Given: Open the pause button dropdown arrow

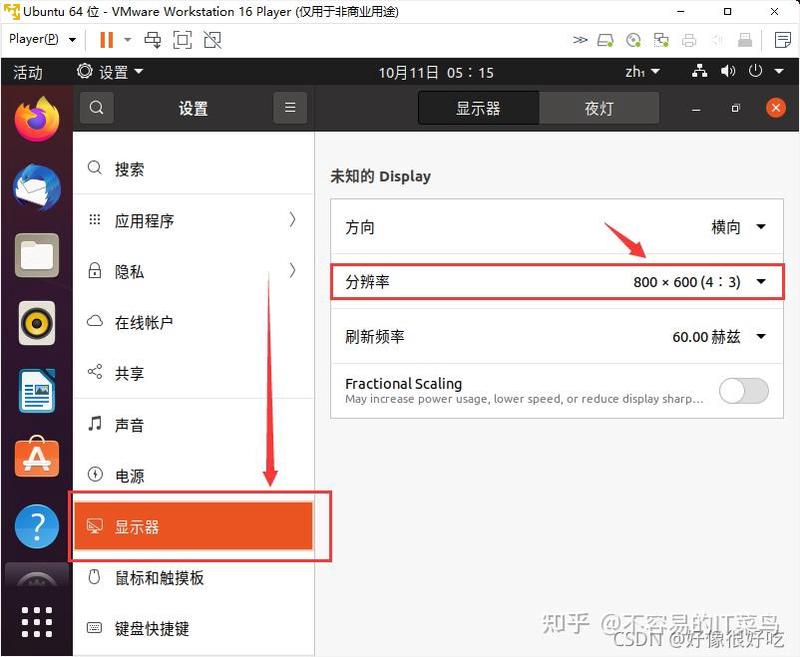Looking at the screenshot, I should click(x=128, y=40).
